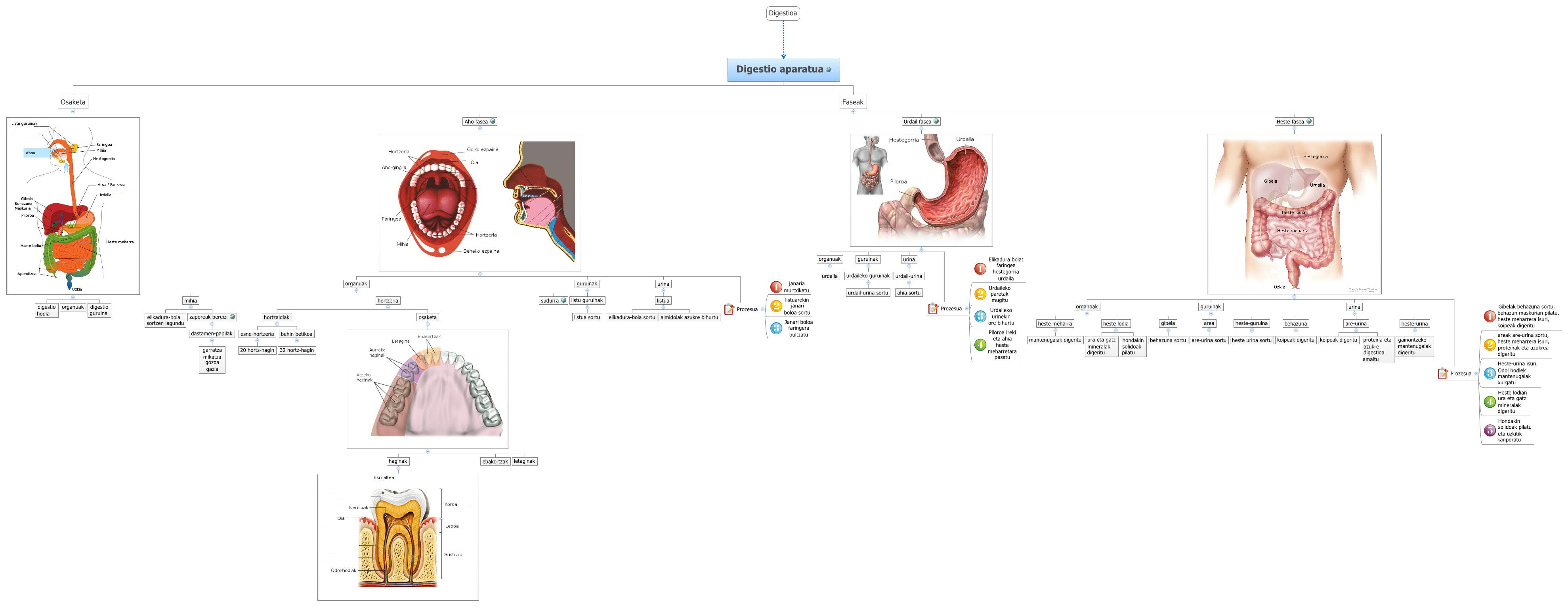
Task: Open the hyperlink globe on 'Aho fasea'
Action: pyautogui.click(x=493, y=121)
